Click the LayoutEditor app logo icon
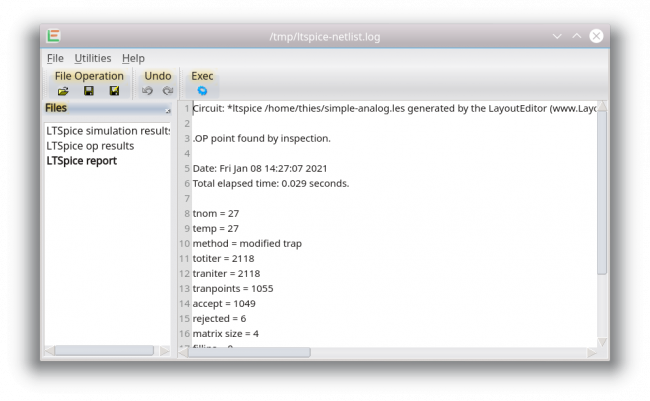 53,36
